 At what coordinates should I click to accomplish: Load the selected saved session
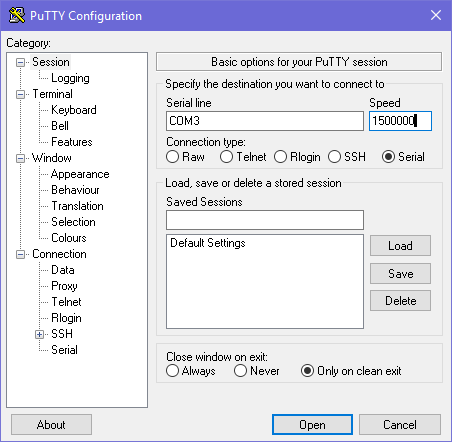[400, 246]
